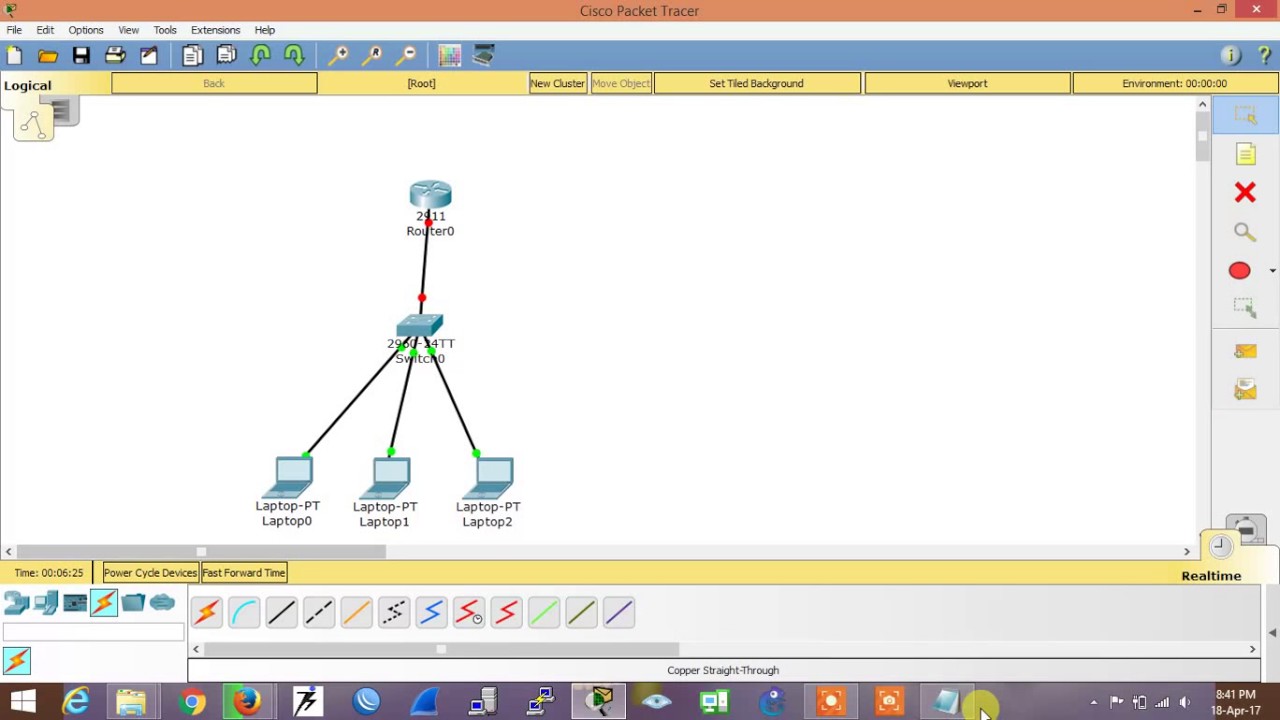Open the custom devices dialog icon

coord(483,56)
